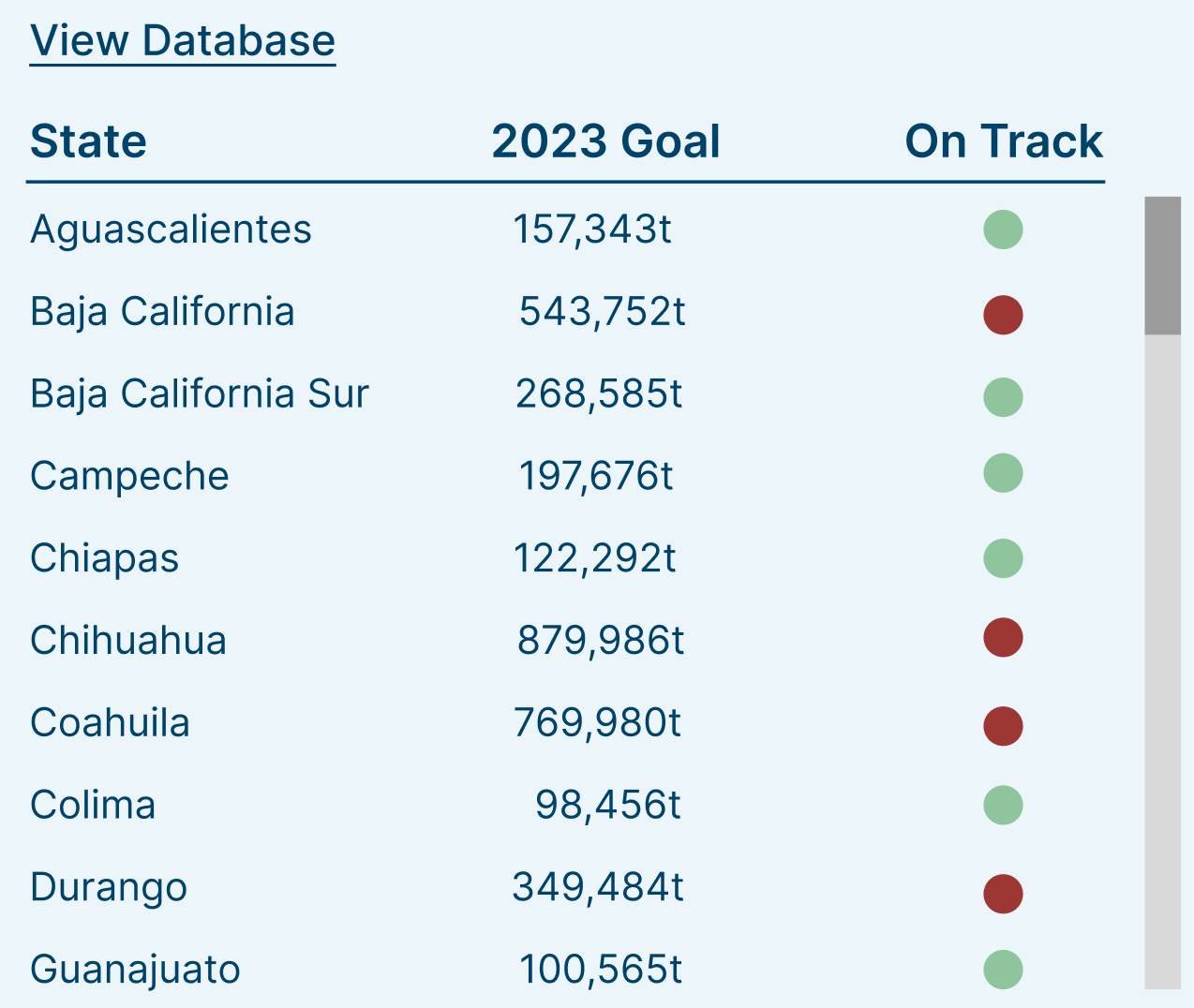Click the table's vertical scrollbar thumb
This screenshot has height=1008, width=1194.
click(1162, 266)
